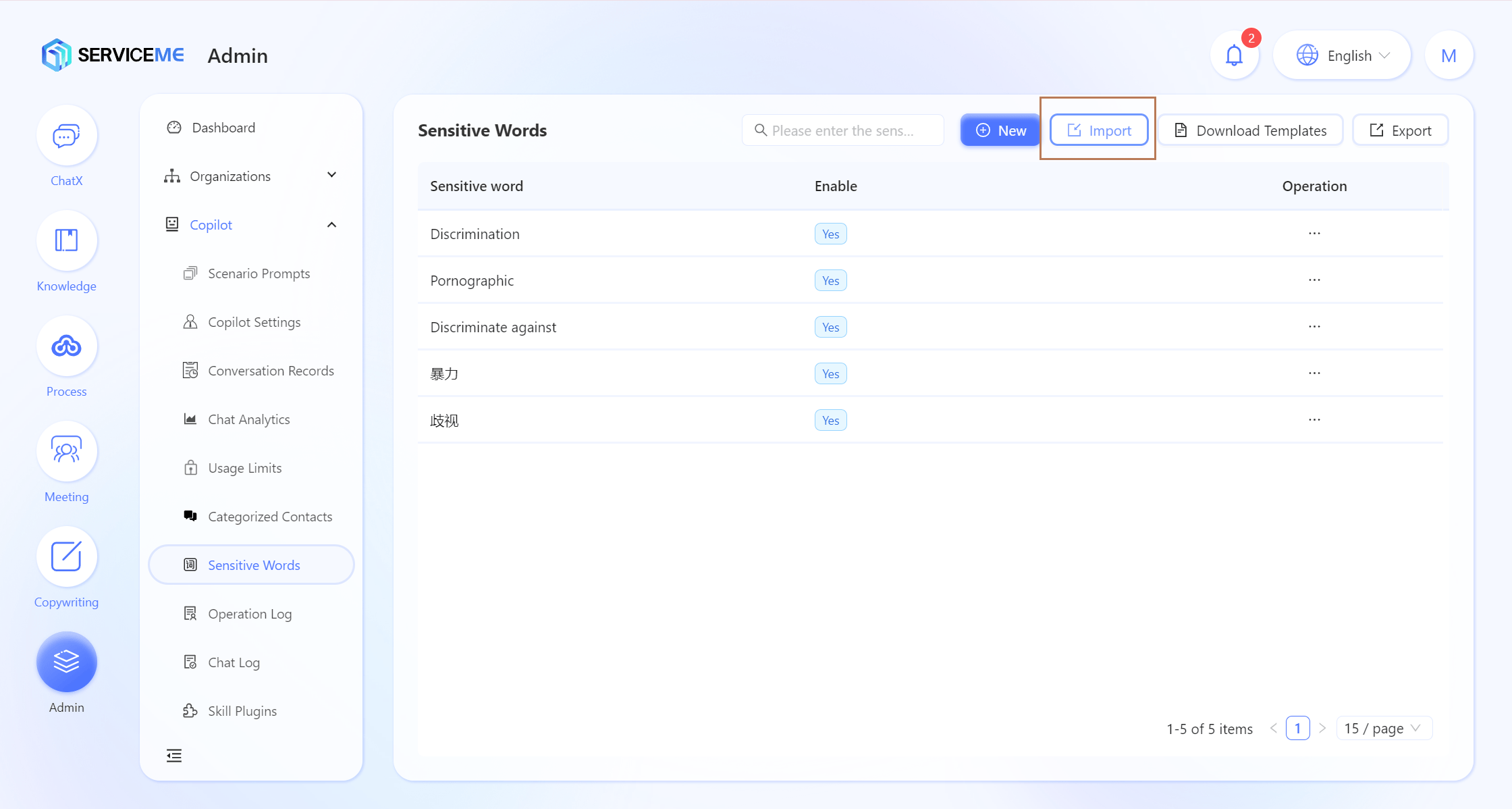This screenshot has width=1512, height=809.
Task: Open operations menu for Discrimination row
Action: pyautogui.click(x=1314, y=234)
